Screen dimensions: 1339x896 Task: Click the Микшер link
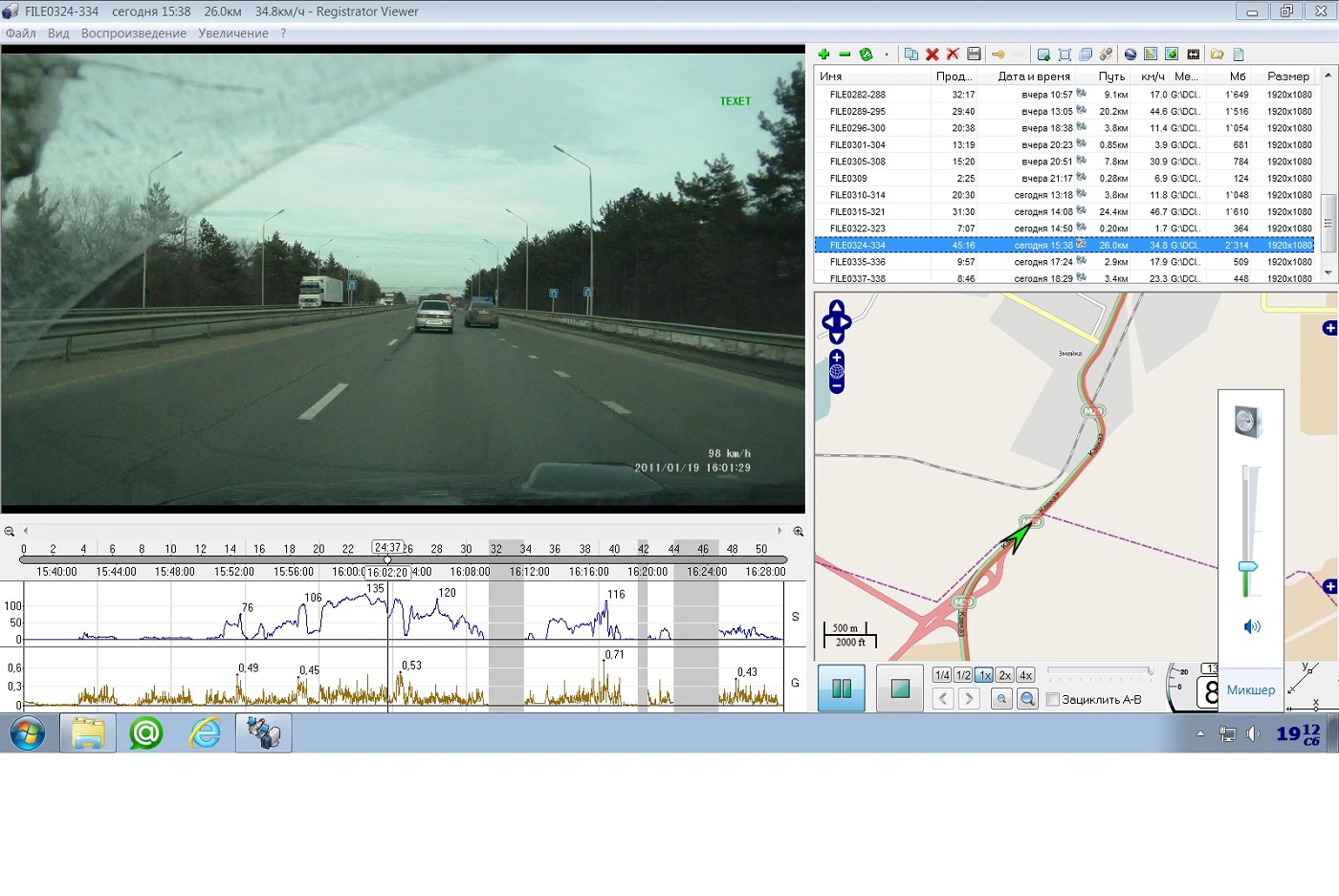point(1250,689)
